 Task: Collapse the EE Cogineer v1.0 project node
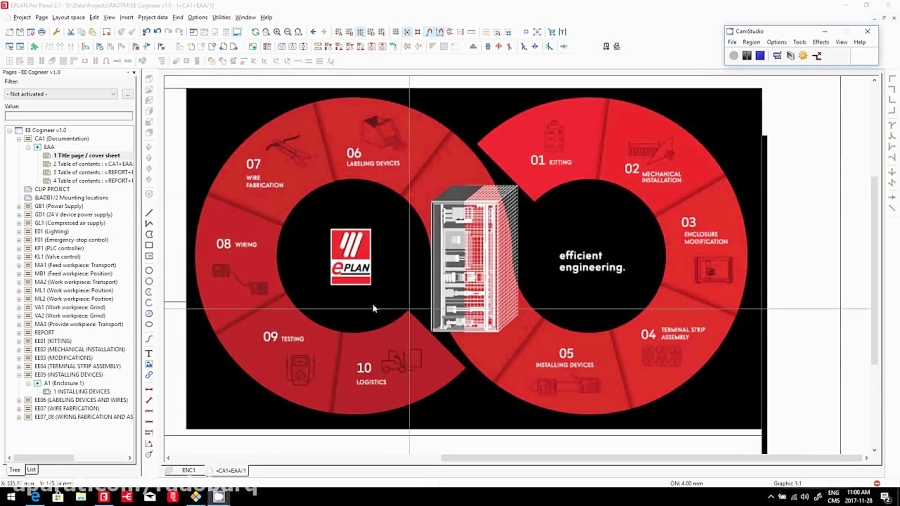pos(10,130)
